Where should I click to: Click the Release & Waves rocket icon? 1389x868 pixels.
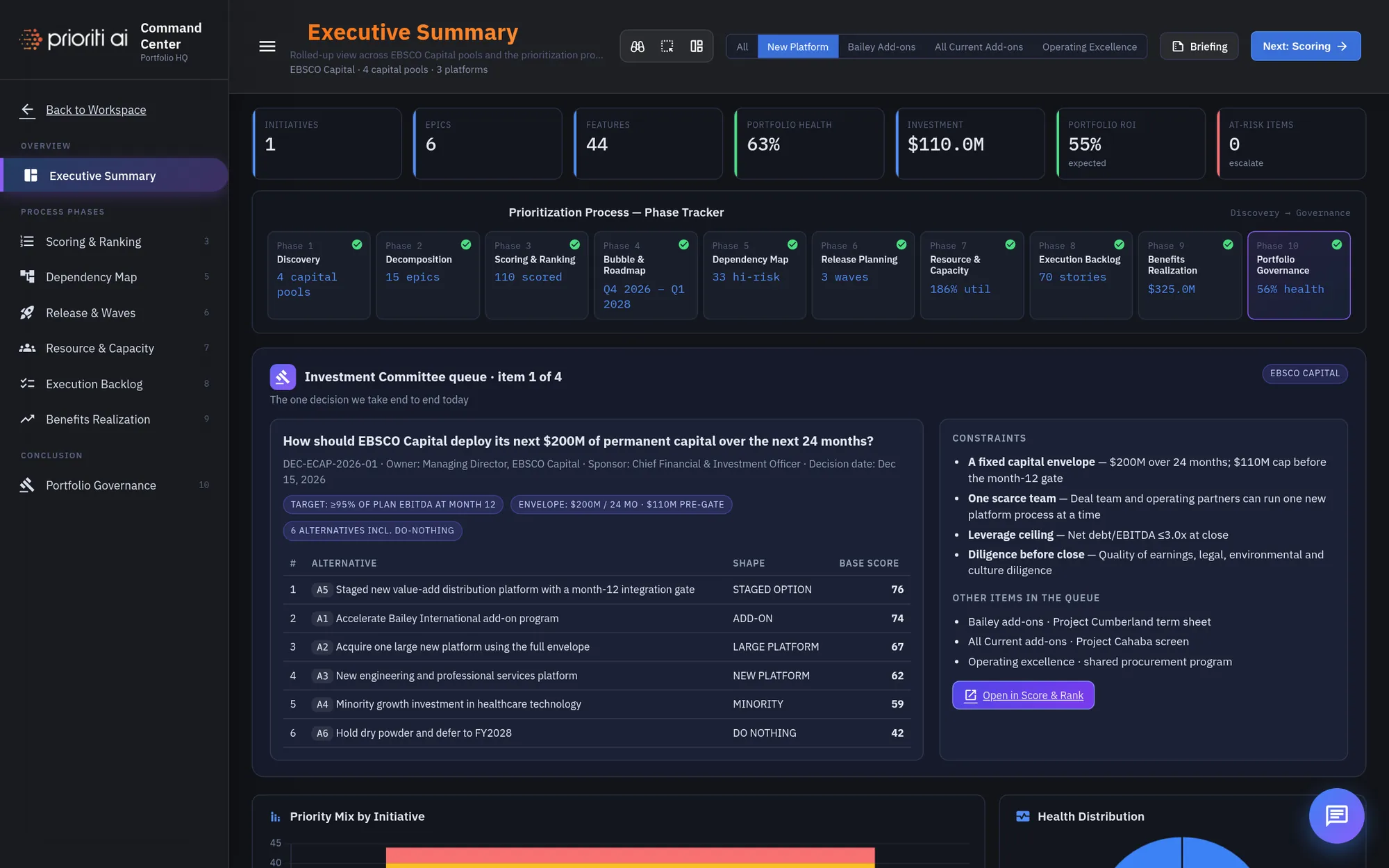click(27, 312)
